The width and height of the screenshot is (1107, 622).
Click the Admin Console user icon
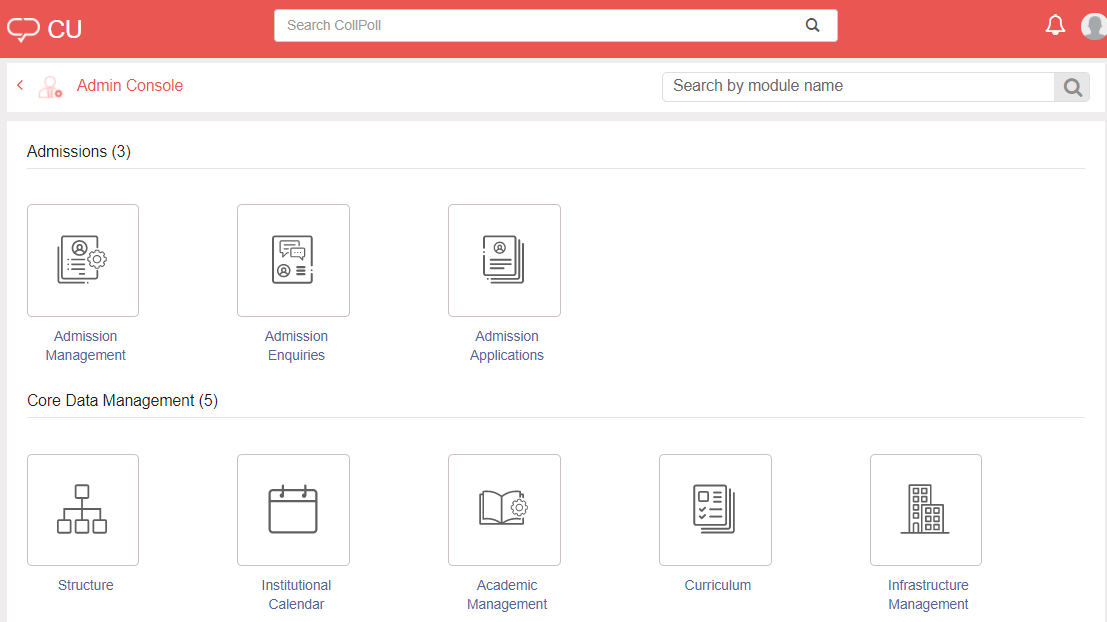pyautogui.click(x=50, y=87)
